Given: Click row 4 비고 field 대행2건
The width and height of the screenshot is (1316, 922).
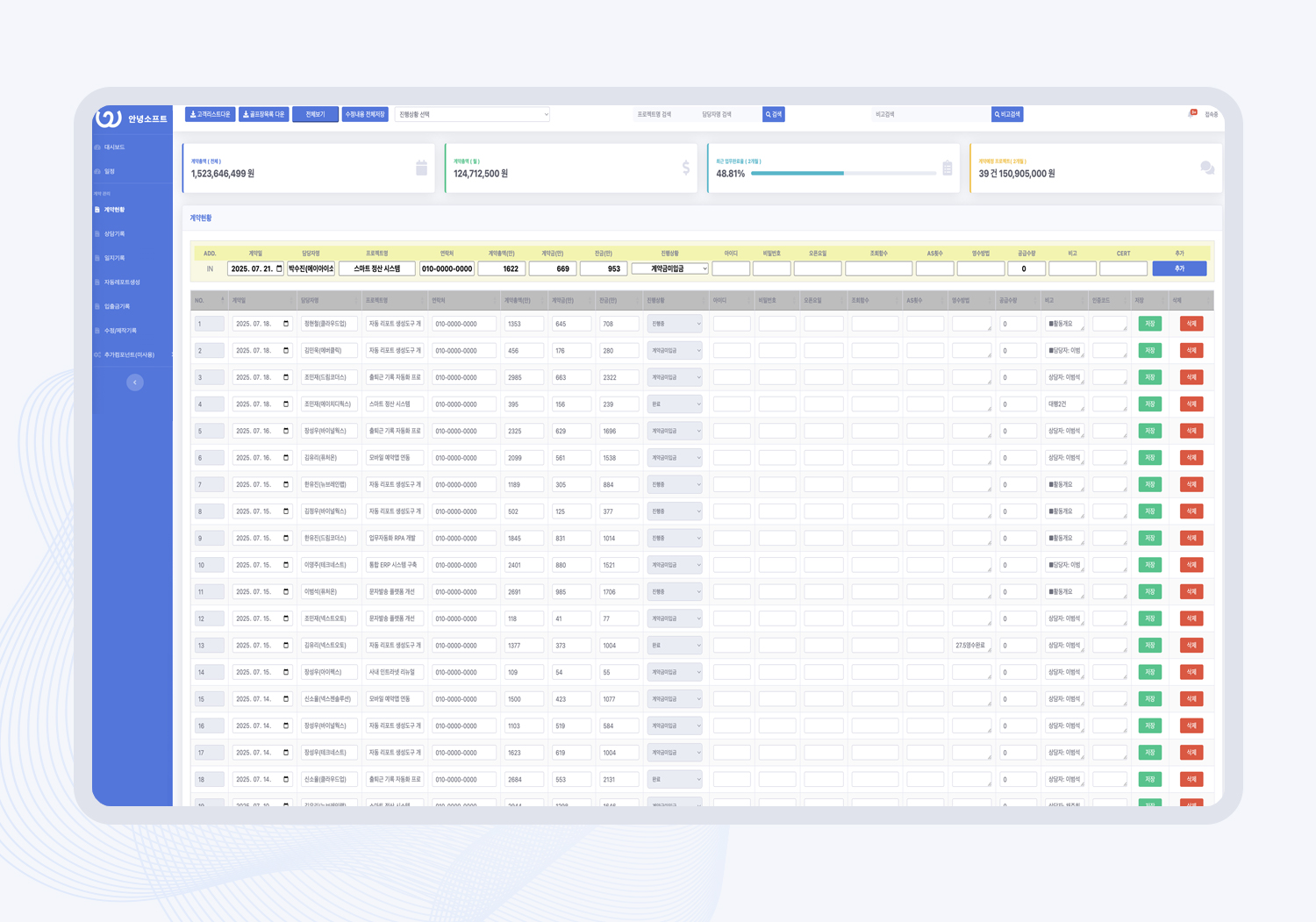Looking at the screenshot, I should point(1065,404).
